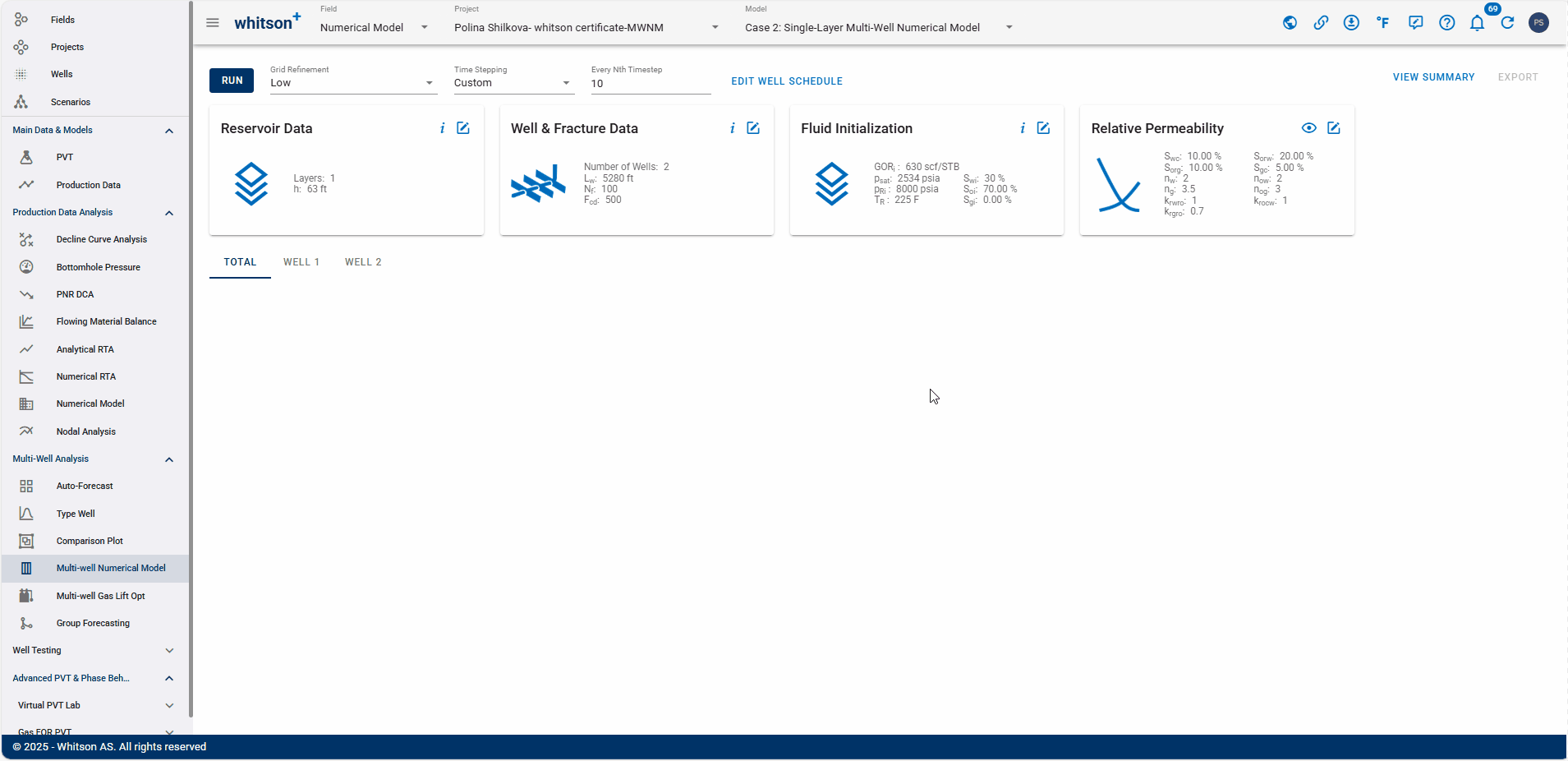Open the Field dropdown
1568x761 pixels.
[x=375, y=27]
